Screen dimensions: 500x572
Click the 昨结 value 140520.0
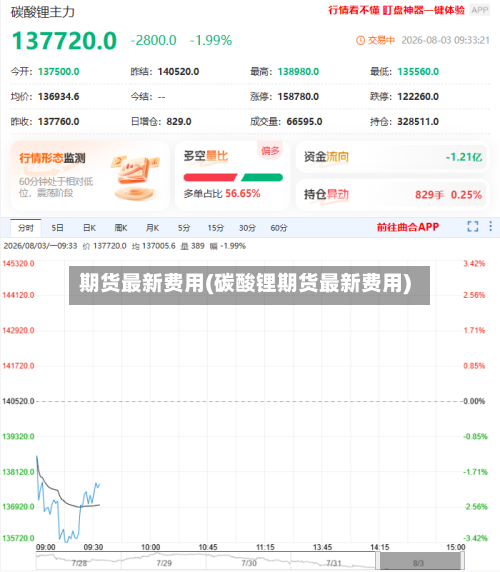(x=178, y=72)
